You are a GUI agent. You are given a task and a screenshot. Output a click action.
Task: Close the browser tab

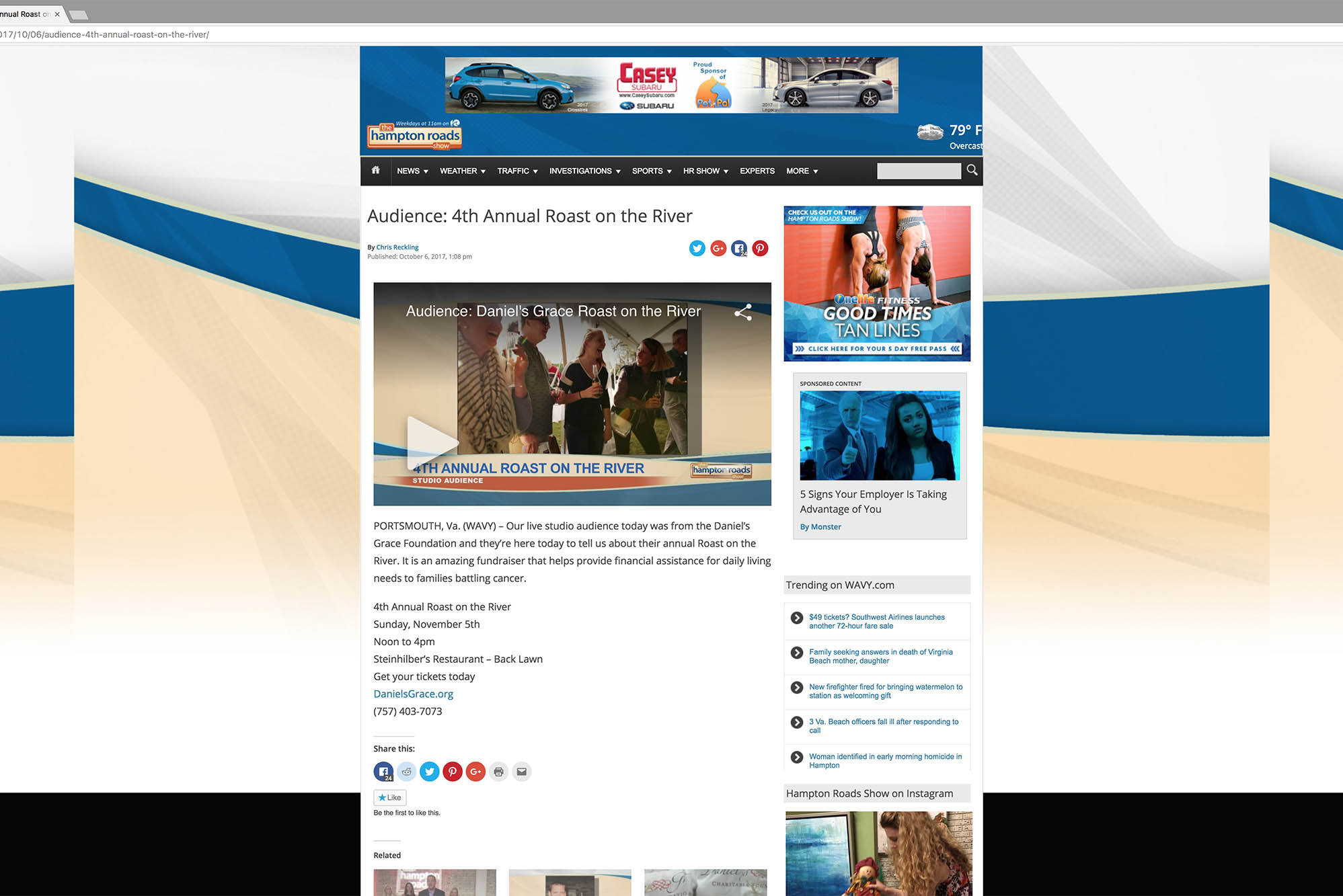point(57,14)
